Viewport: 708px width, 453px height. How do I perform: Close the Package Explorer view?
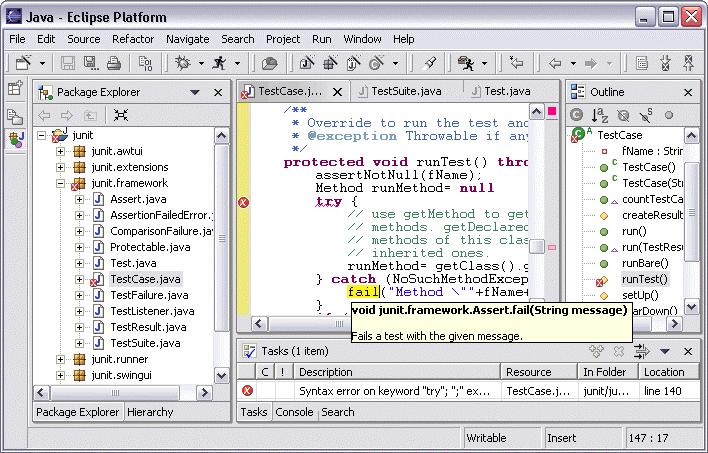click(218, 92)
